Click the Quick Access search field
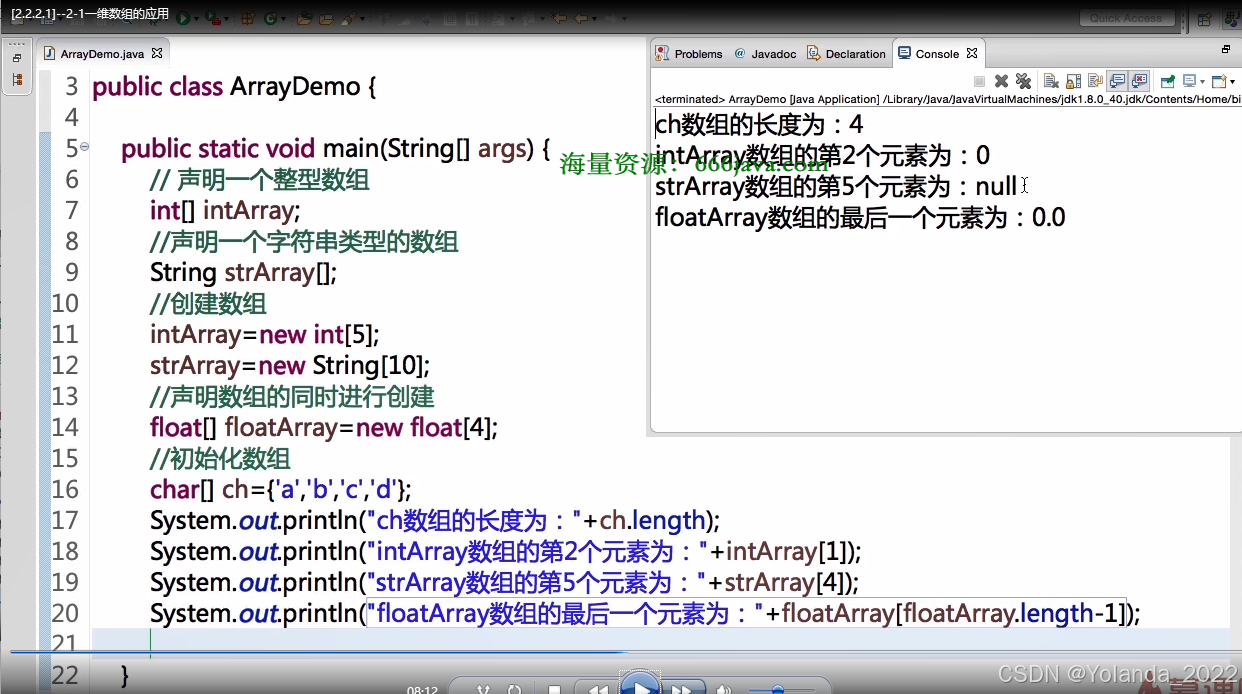This screenshot has width=1242, height=694. [1126, 18]
